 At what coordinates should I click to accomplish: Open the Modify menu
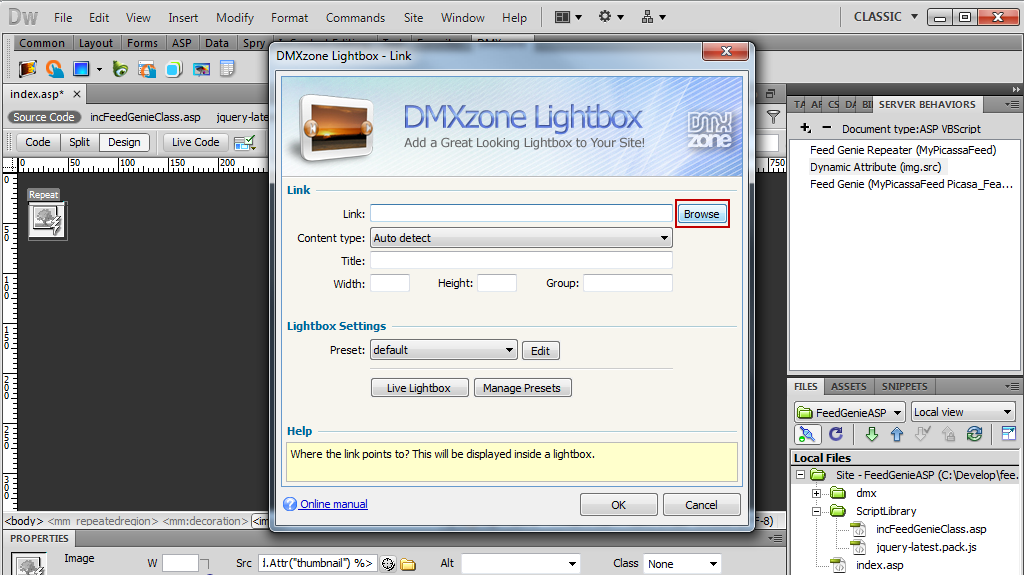point(234,18)
